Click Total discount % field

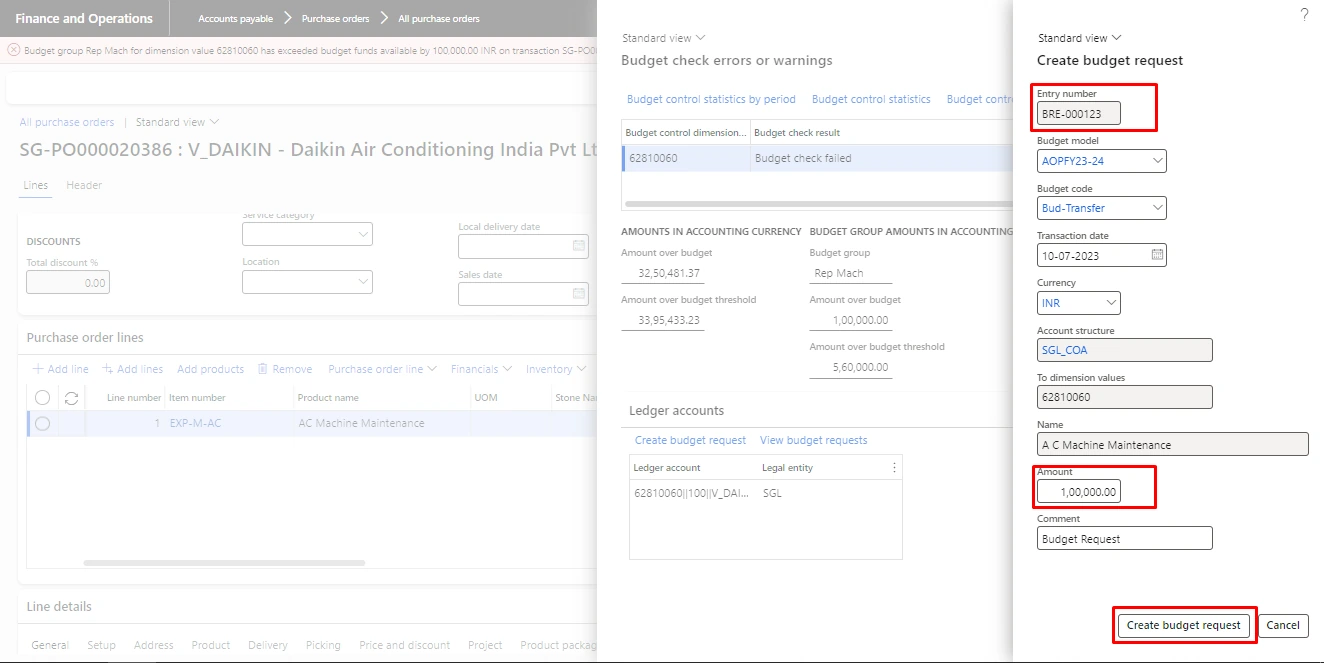pyautogui.click(x=68, y=282)
